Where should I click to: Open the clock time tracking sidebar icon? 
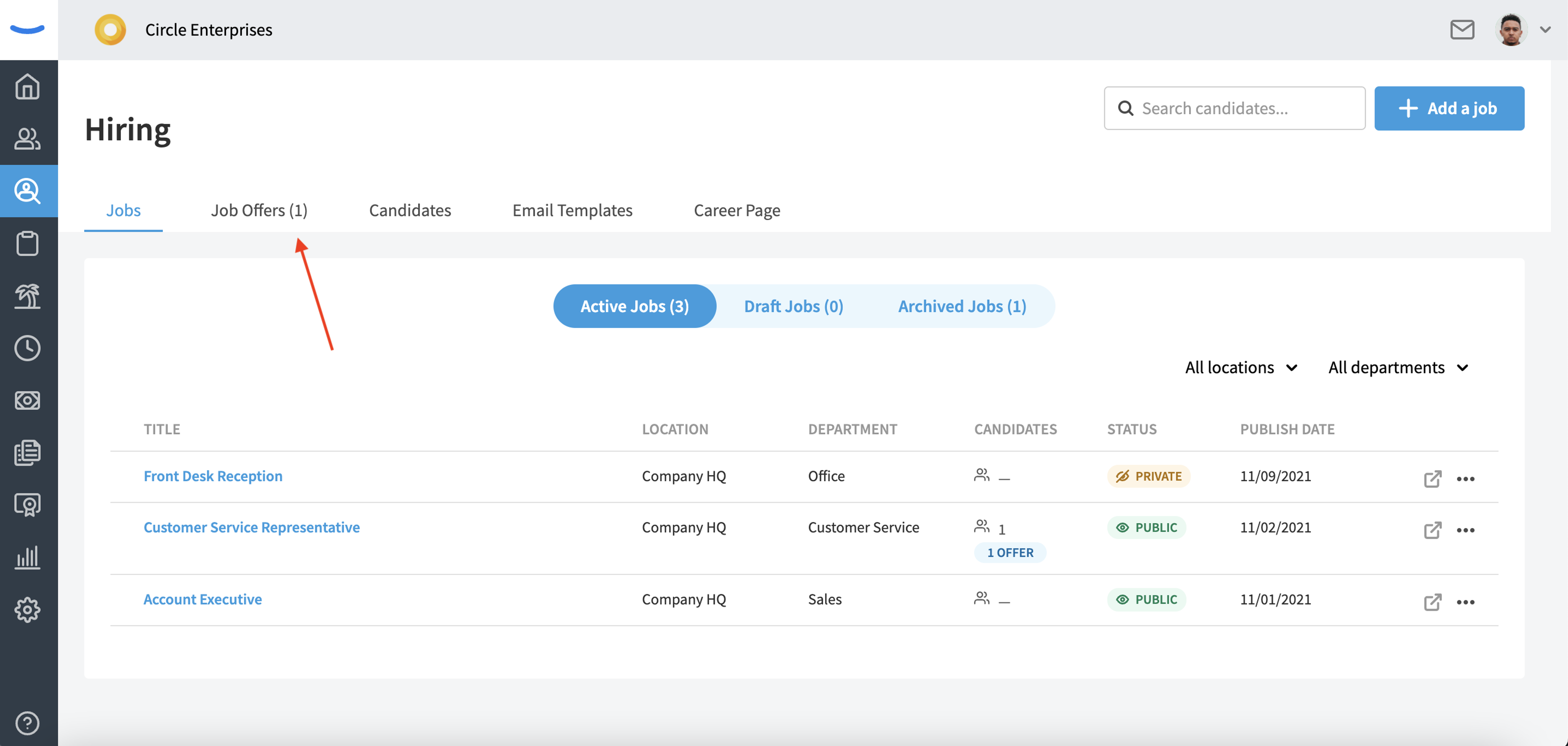coord(27,348)
